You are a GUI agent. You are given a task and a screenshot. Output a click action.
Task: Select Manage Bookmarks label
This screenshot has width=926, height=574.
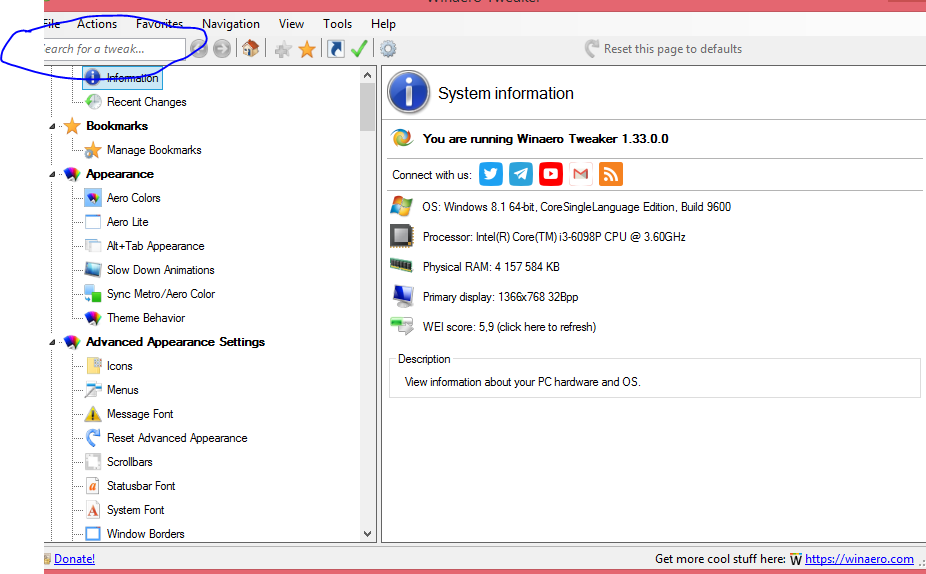154,150
